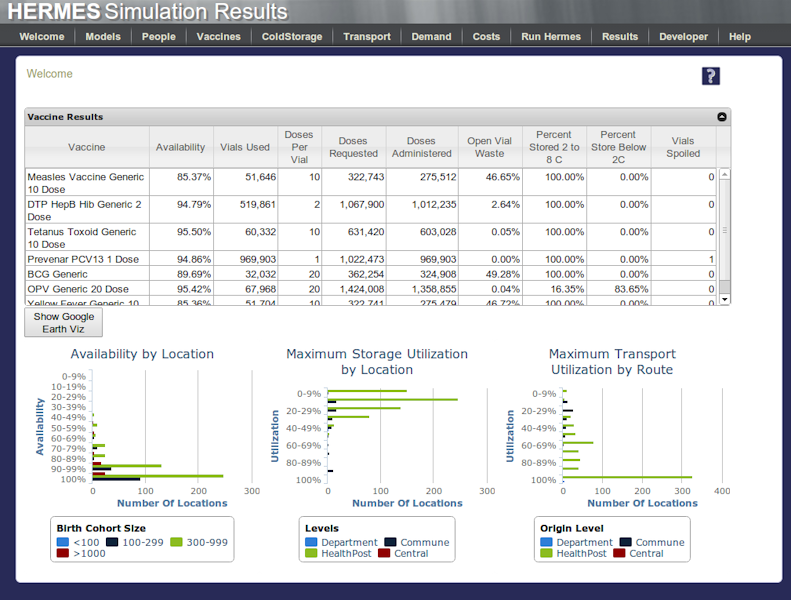
Task: Open the Developer menu
Action: tap(683, 37)
